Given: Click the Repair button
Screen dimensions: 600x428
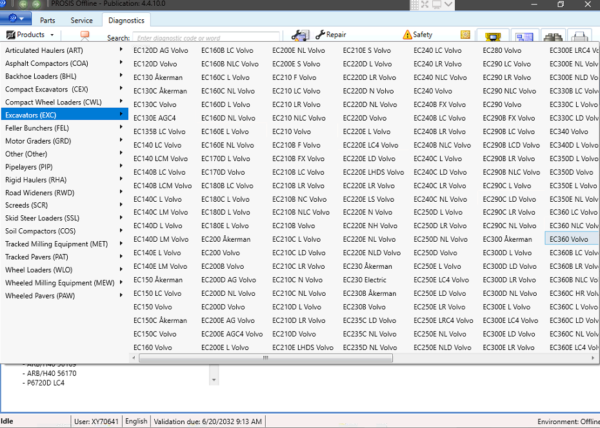Looking at the screenshot, I should click(331, 35).
